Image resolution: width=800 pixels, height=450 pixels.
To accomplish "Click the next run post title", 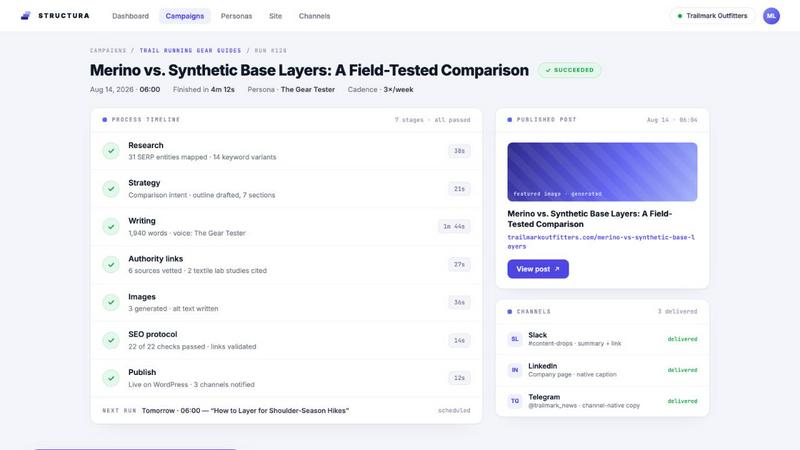I will point(279,411).
